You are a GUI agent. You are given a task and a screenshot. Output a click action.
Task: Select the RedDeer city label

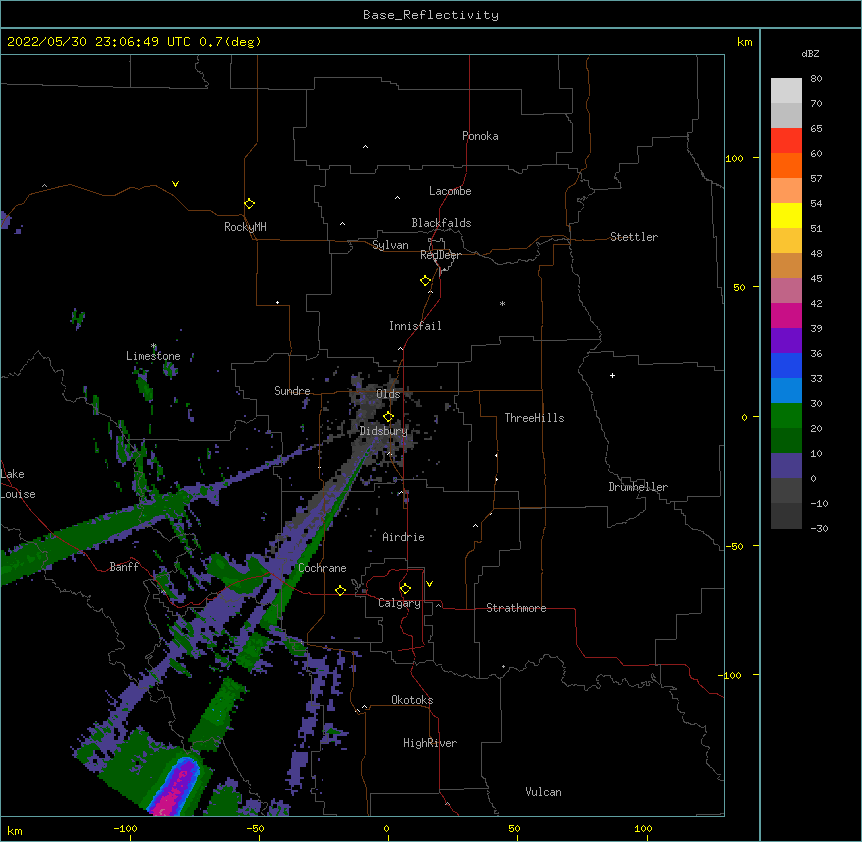(x=440, y=255)
